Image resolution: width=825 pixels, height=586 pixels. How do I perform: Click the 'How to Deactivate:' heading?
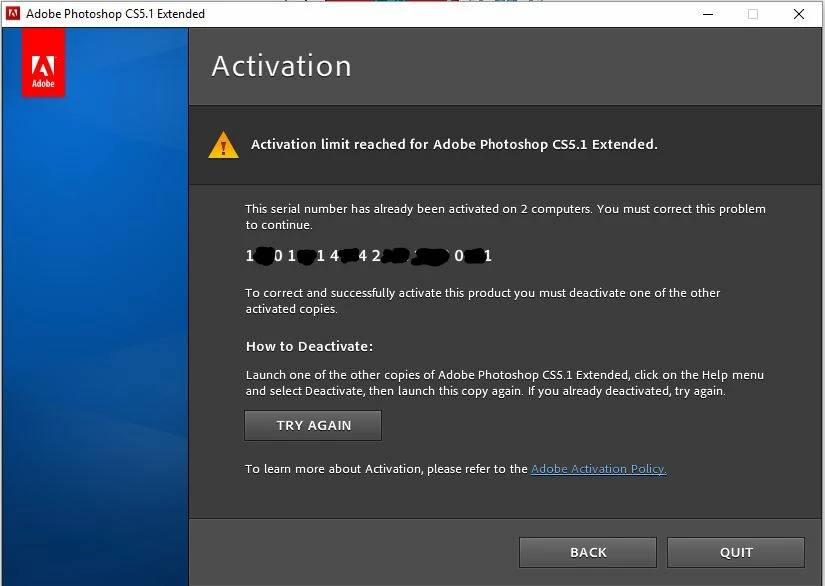tap(309, 346)
